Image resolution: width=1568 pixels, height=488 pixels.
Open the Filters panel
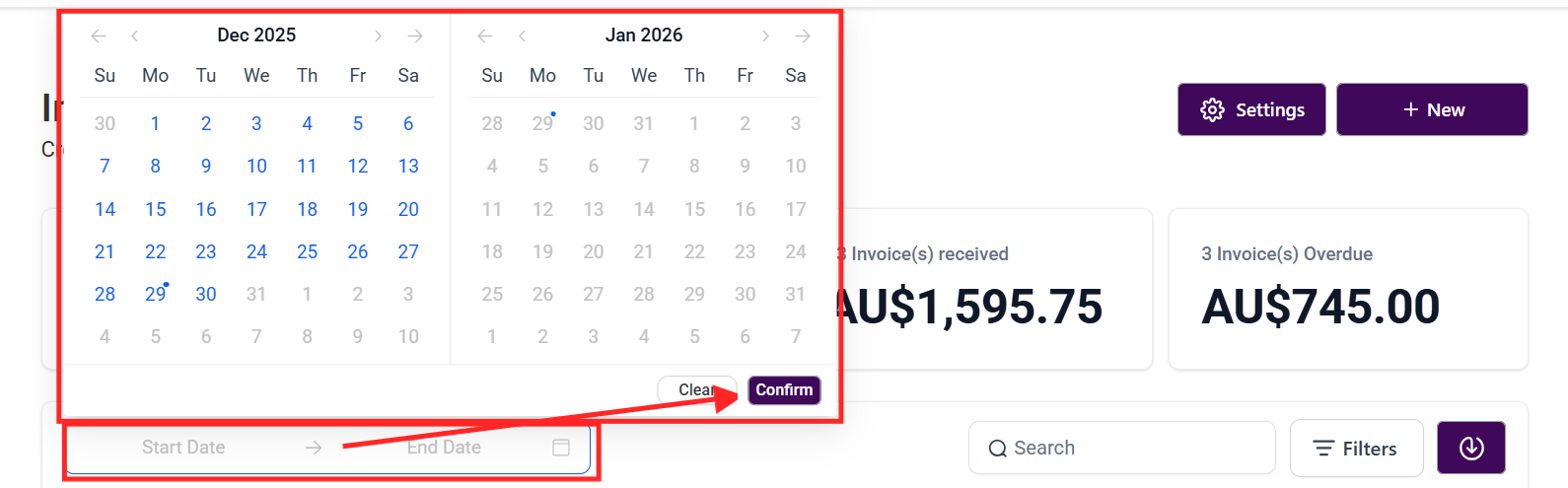tap(1356, 449)
